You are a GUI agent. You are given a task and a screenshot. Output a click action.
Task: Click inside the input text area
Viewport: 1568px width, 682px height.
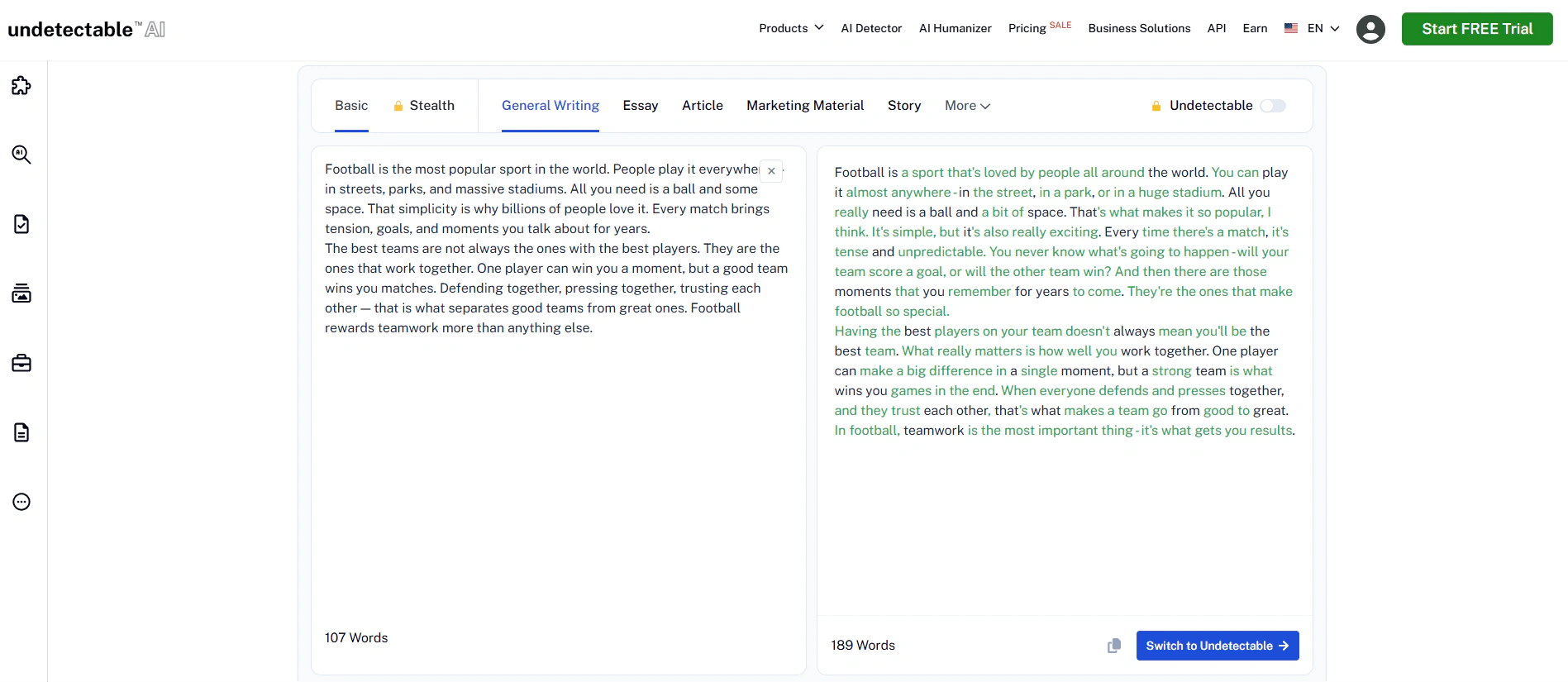[558, 389]
